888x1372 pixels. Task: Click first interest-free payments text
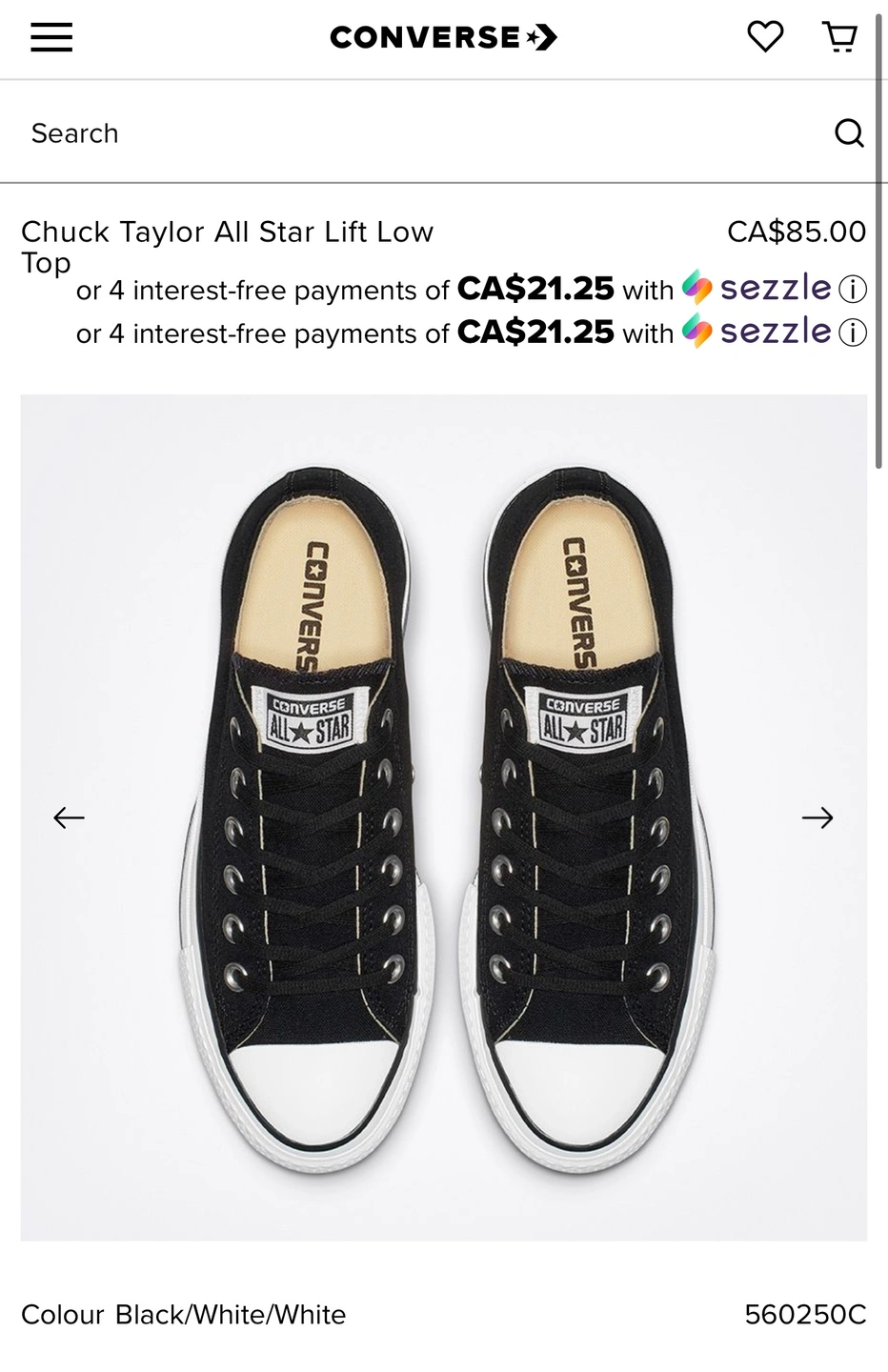374,290
